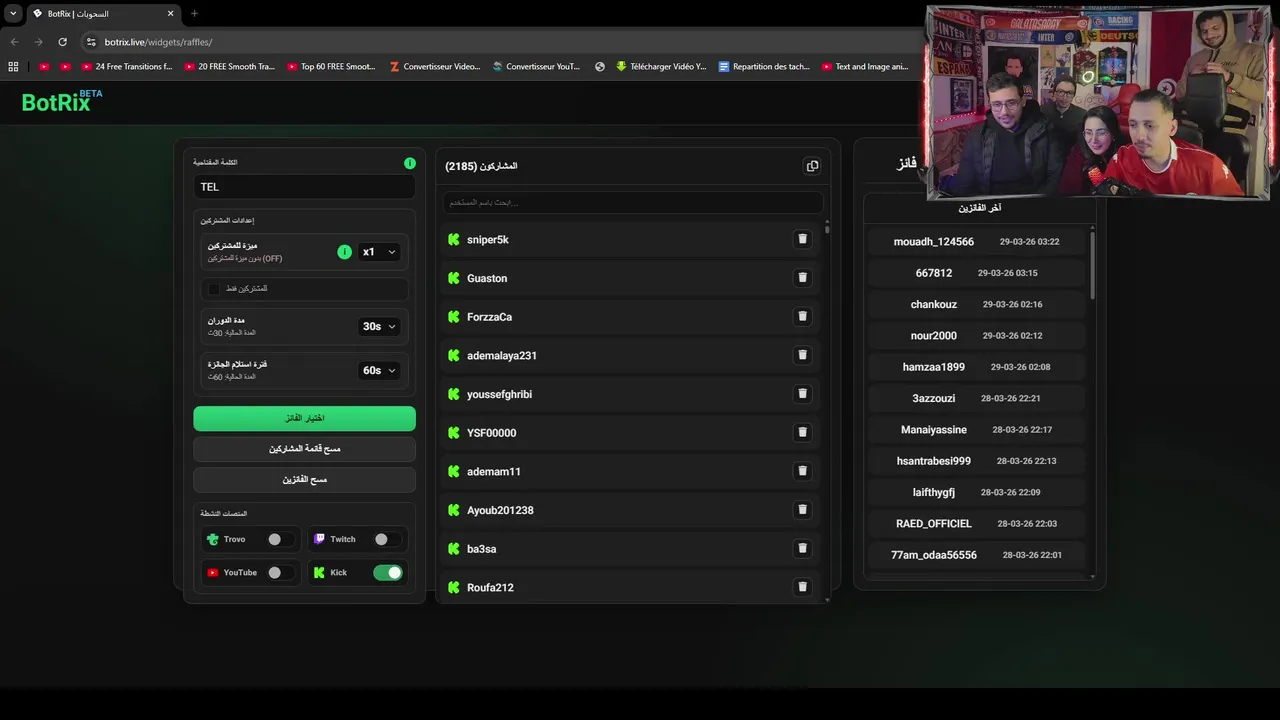Click the participant username search field
Image resolution: width=1280 pixels, height=720 pixels.
point(633,202)
